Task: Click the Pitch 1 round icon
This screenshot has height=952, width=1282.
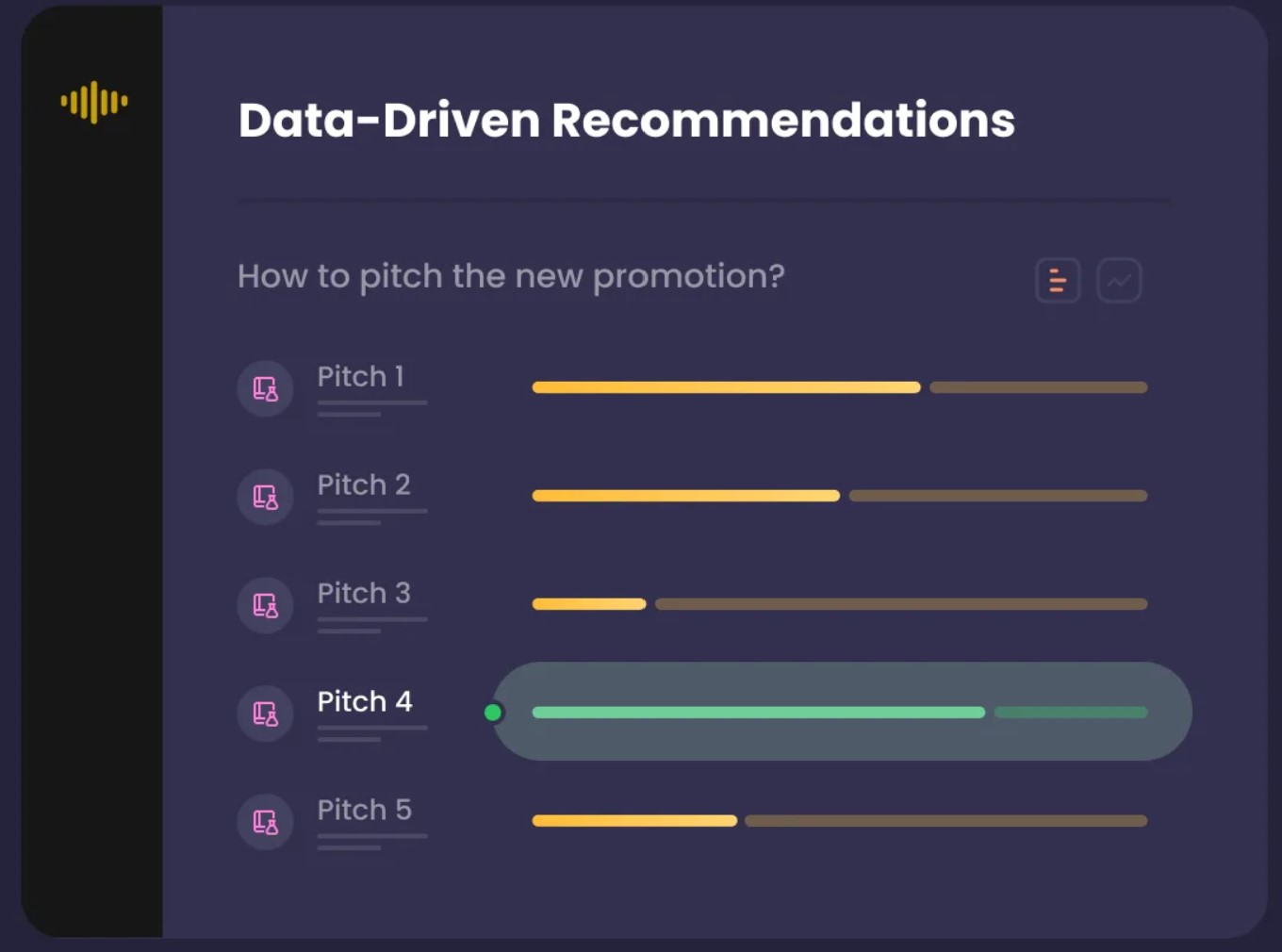Action: pyautogui.click(x=265, y=388)
